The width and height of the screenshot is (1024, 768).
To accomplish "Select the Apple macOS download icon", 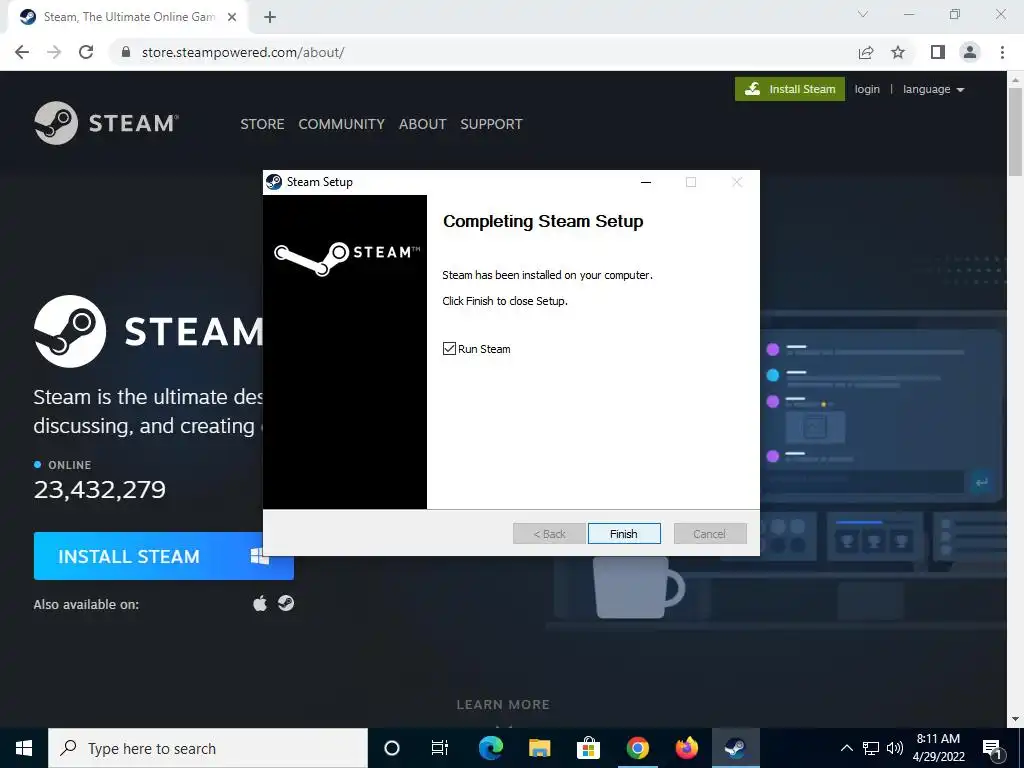I will pyautogui.click(x=260, y=603).
